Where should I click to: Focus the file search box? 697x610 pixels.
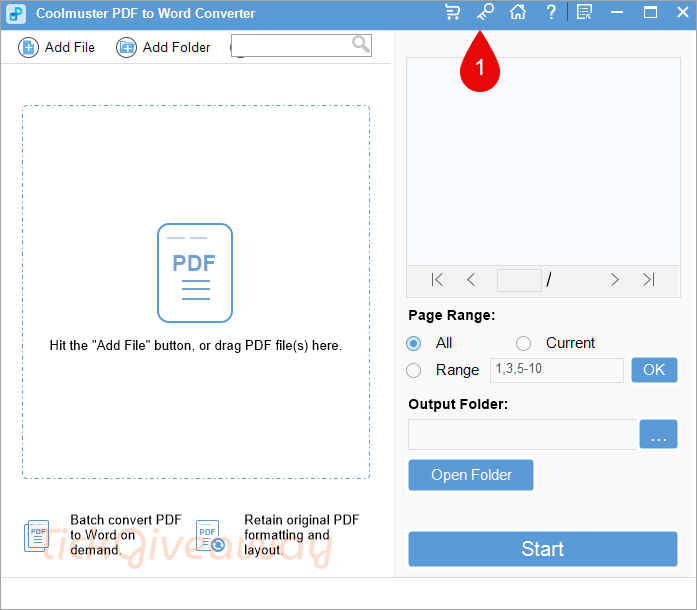tap(301, 45)
